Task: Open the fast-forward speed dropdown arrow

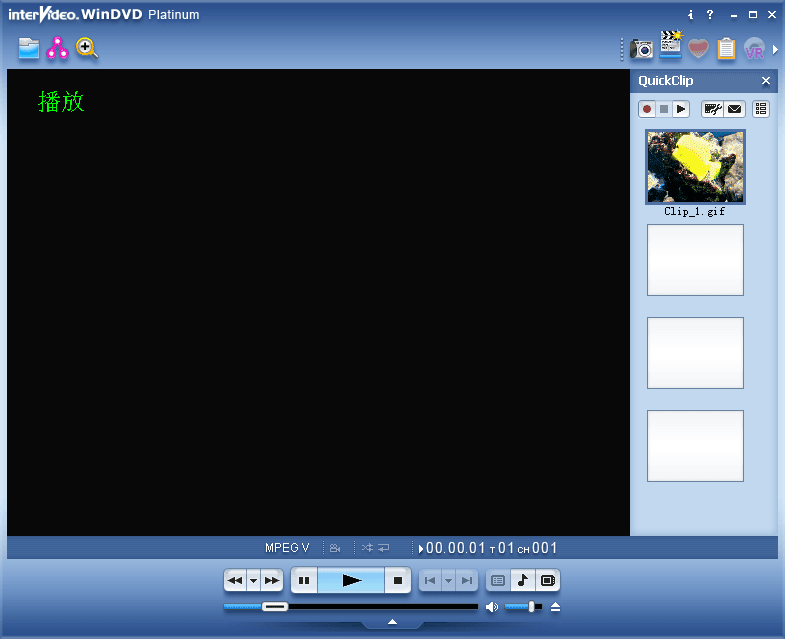Action: click(x=253, y=580)
